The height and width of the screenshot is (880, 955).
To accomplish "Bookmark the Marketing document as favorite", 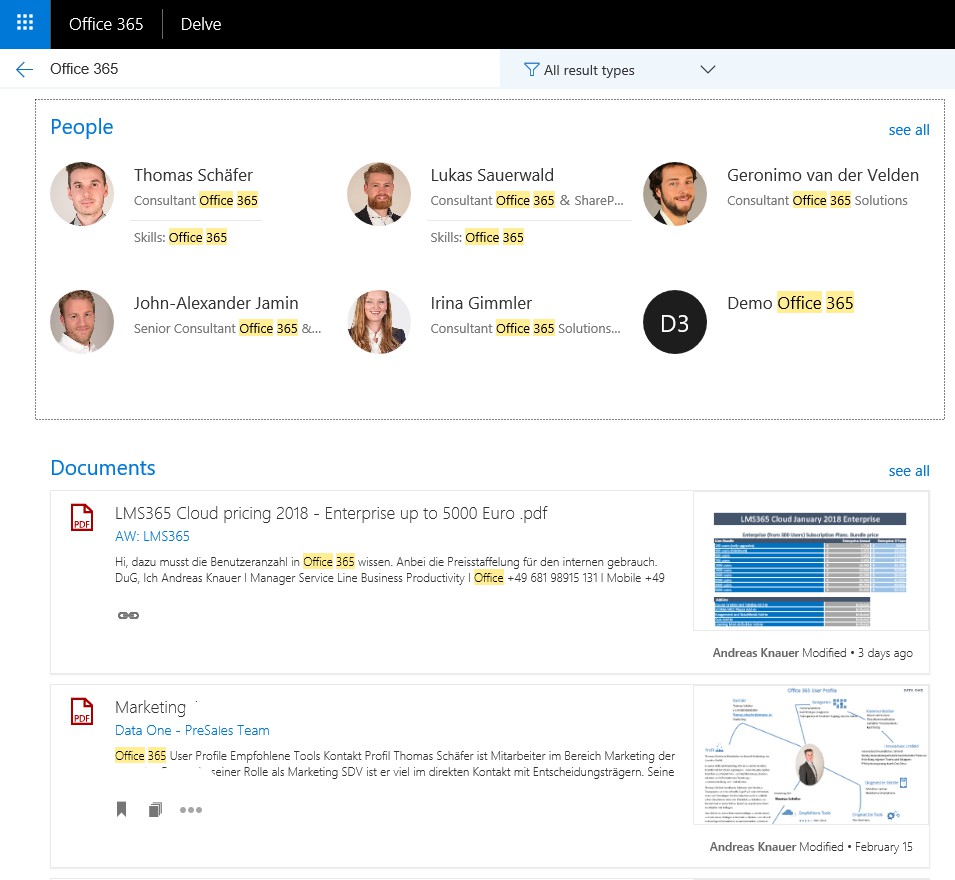I will point(122,810).
